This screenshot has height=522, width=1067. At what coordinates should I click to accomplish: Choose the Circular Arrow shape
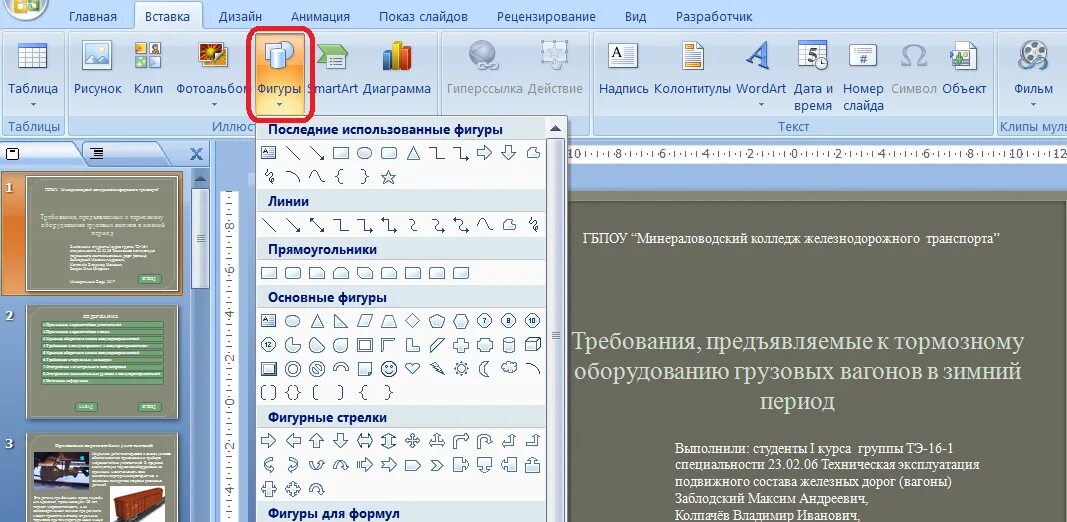point(316,489)
